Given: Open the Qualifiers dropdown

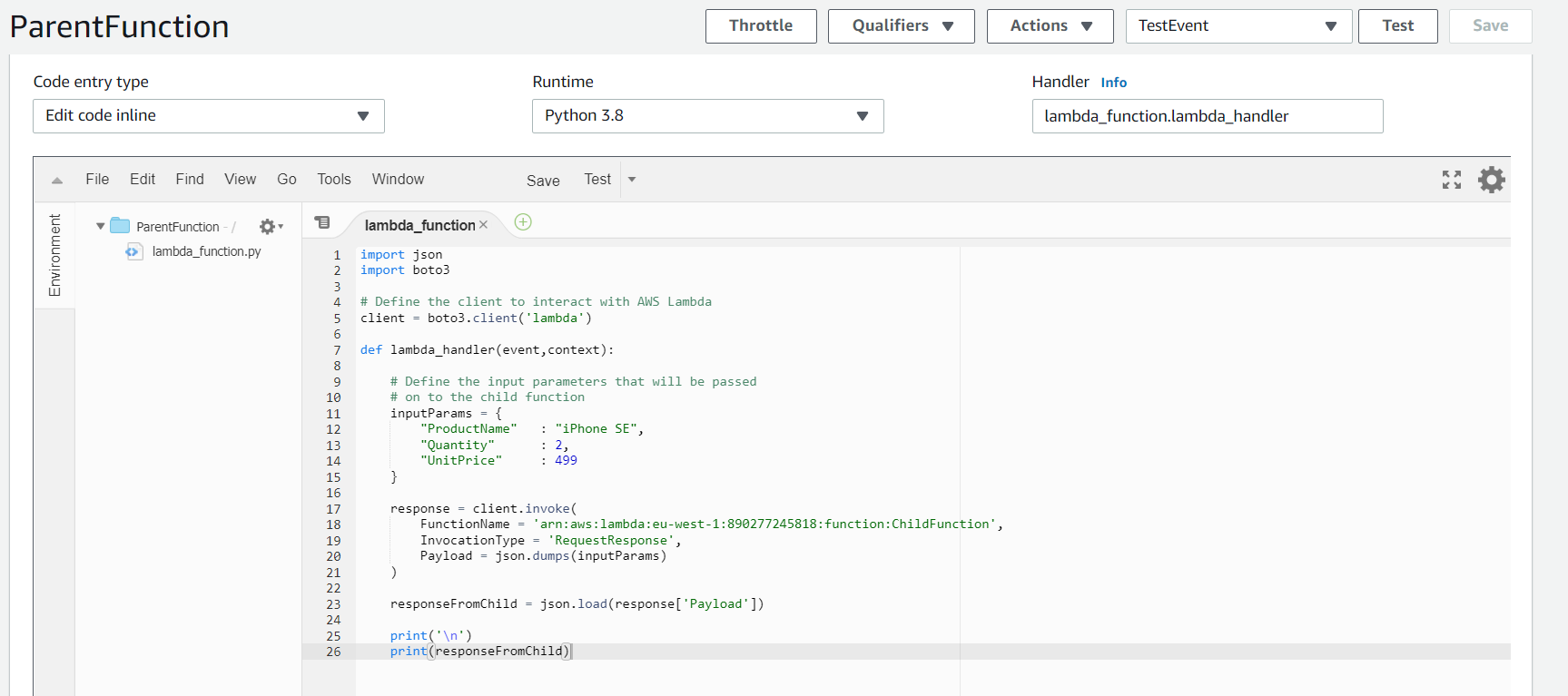Looking at the screenshot, I should pyautogui.click(x=901, y=26).
